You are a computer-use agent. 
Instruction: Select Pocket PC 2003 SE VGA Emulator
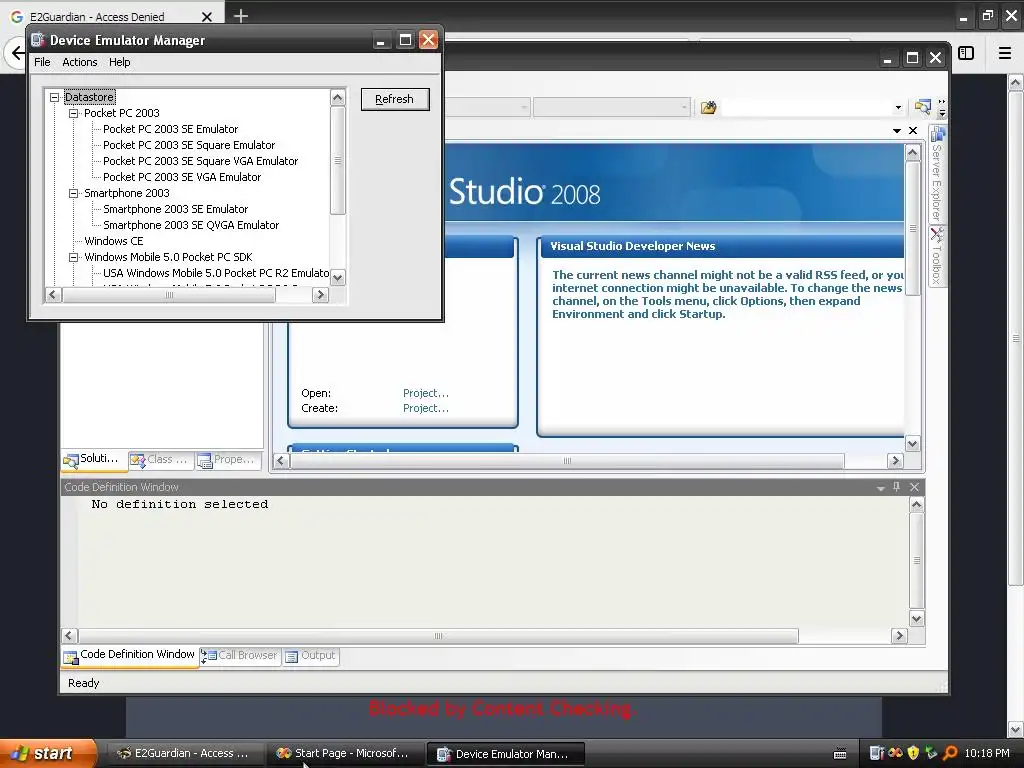point(182,177)
